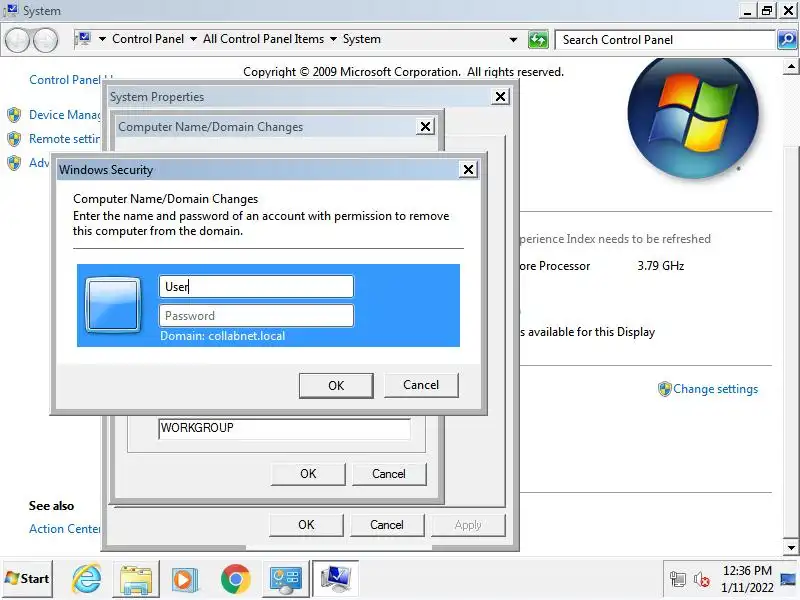
Task: Click Cancel in Computer Name/Domain Changes
Action: 389,474
